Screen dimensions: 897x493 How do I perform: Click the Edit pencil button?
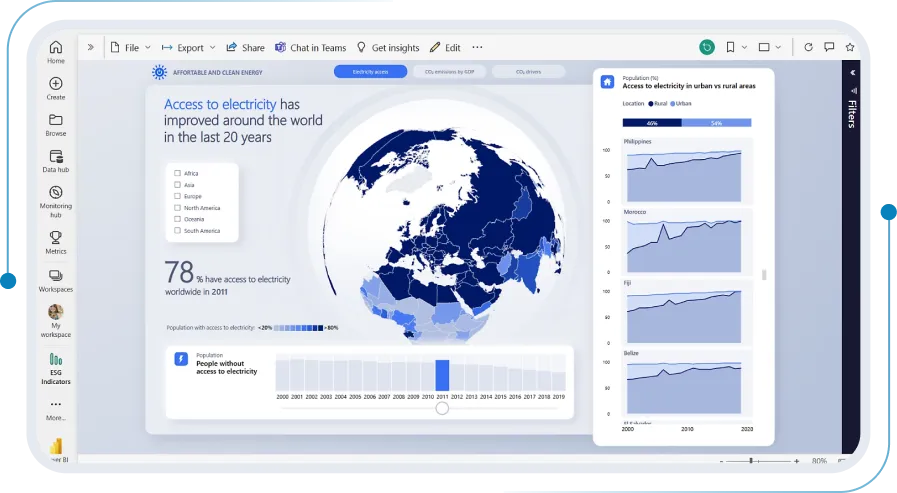[x=445, y=47]
